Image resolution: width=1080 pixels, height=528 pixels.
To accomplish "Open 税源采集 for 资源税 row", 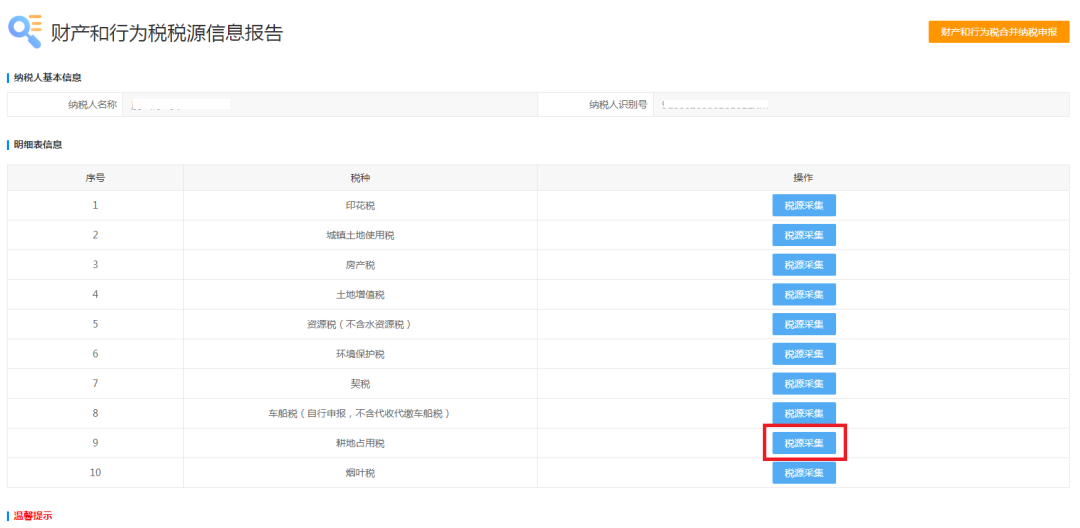I will (x=803, y=325).
